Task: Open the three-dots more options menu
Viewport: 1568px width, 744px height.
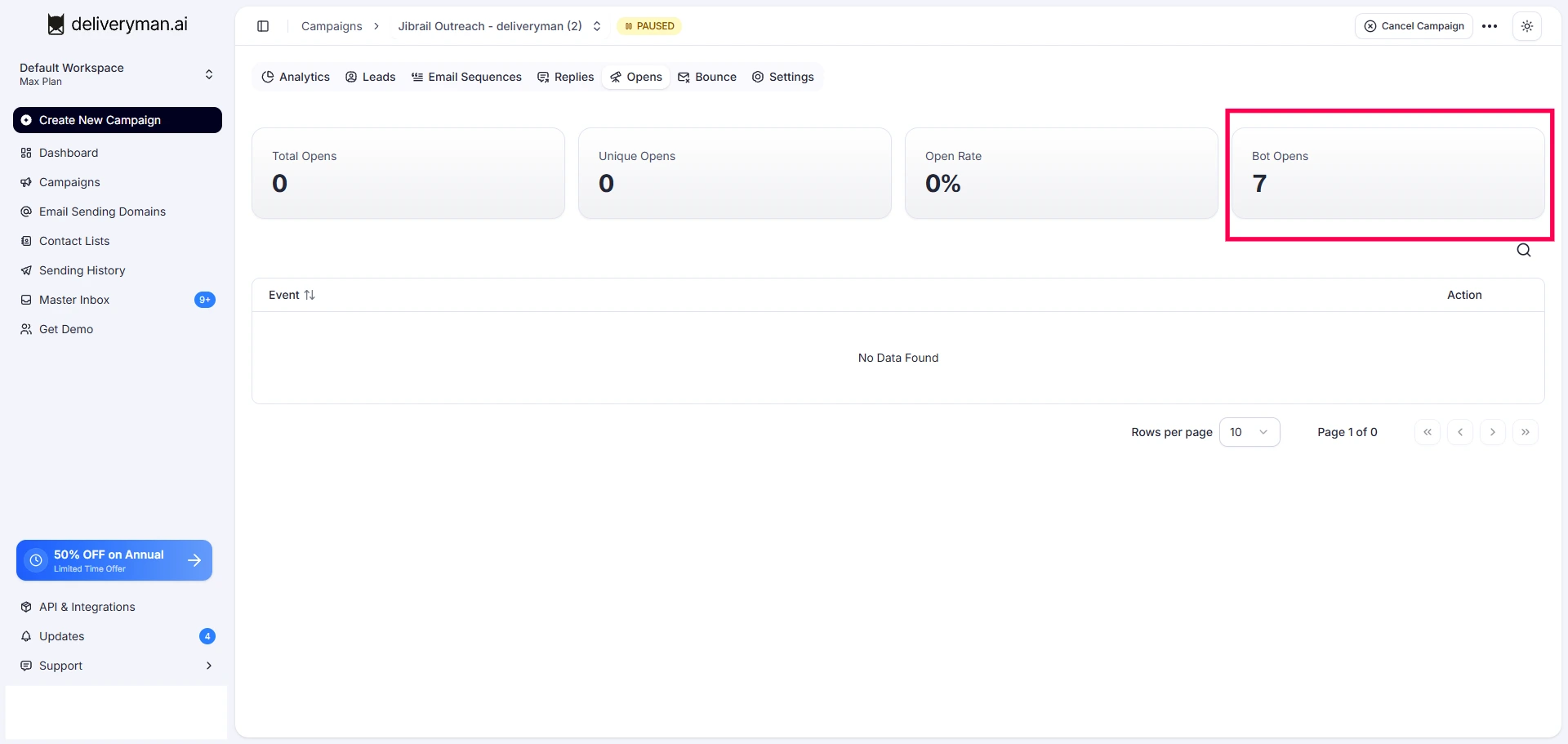Action: (1490, 26)
